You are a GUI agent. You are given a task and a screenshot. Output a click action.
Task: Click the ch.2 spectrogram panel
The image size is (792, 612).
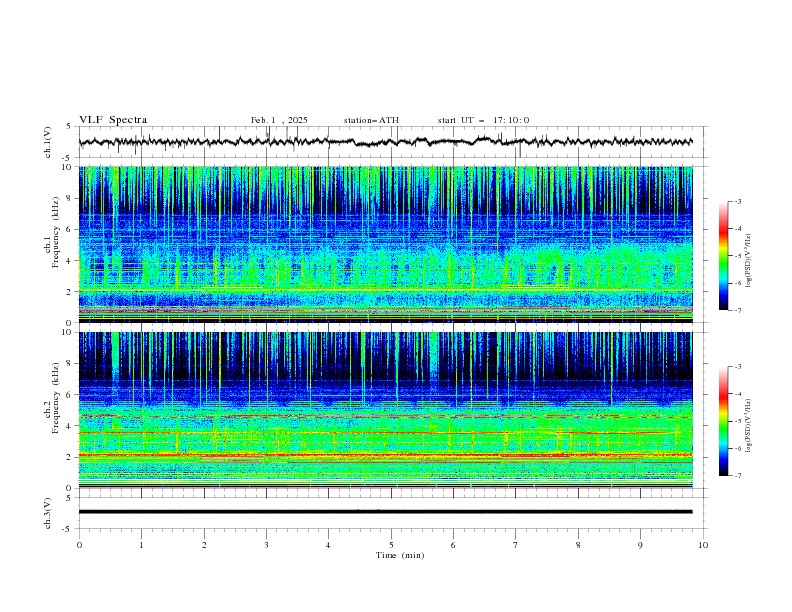(386, 410)
